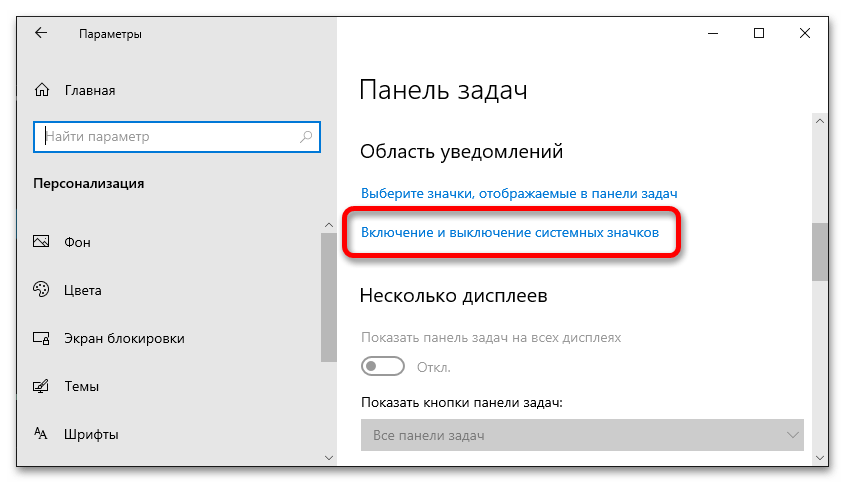845x483 pixels.
Task: Click the main pane scrollbar thumb
Action: click(x=820, y=252)
